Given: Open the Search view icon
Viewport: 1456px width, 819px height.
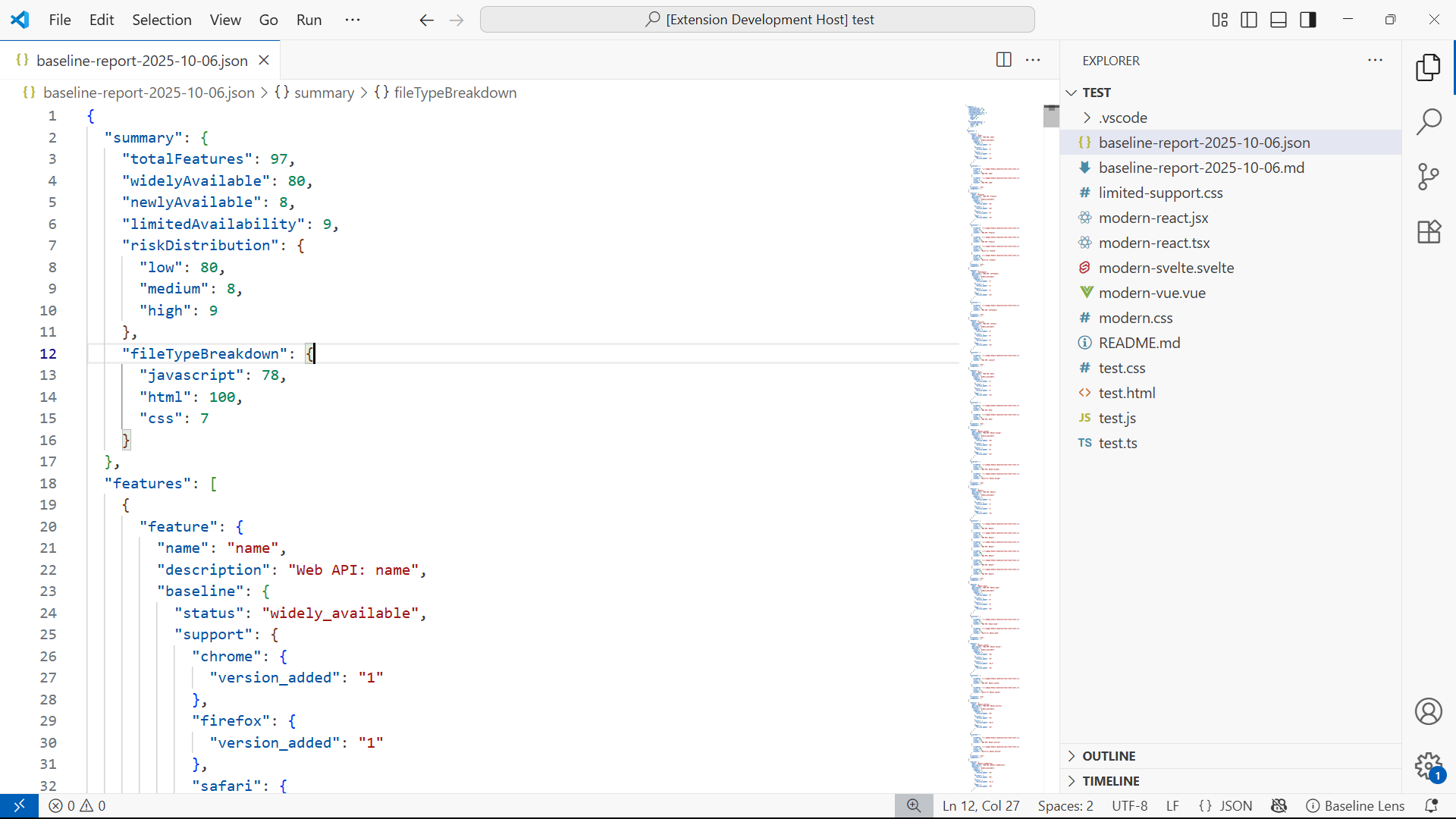Looking at the screenshot, I should click(x=1429, y=121).
